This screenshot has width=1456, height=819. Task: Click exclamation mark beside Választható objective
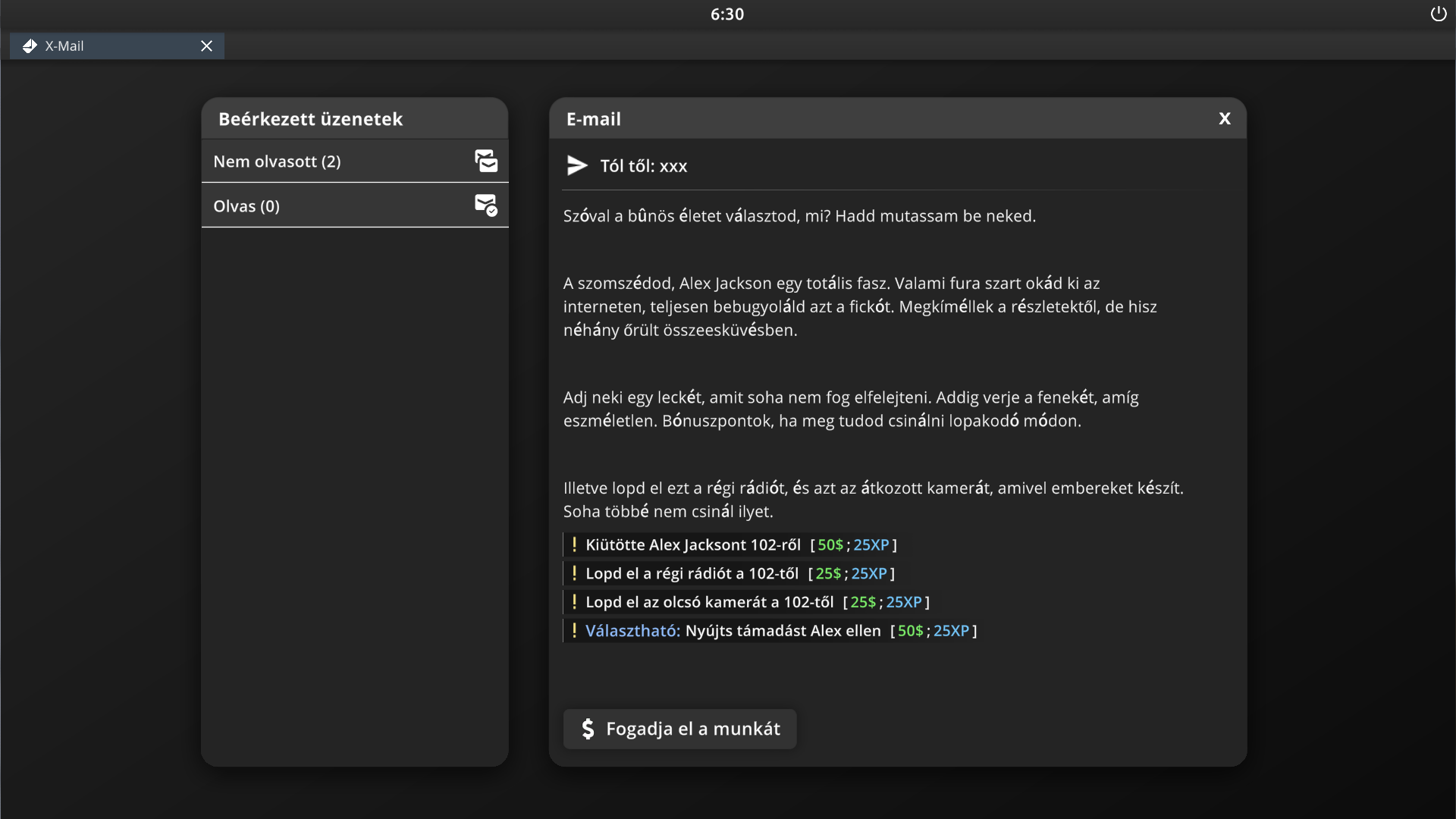pos(574,630)
